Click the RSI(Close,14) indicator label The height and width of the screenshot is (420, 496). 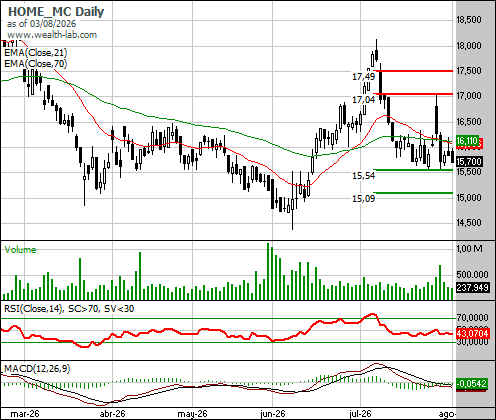point(33,309)
